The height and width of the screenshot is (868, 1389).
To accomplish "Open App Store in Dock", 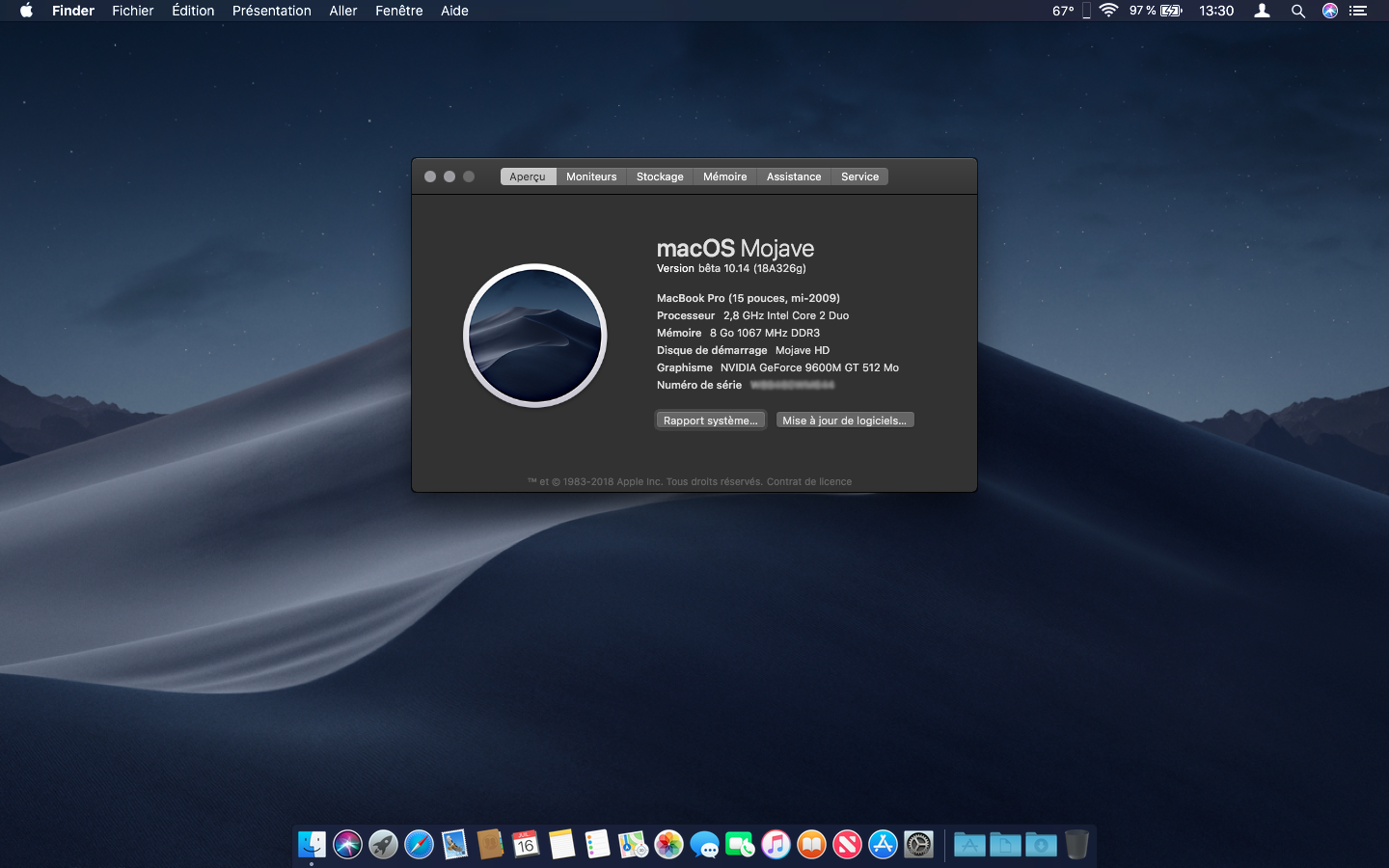I will [883, 845].
